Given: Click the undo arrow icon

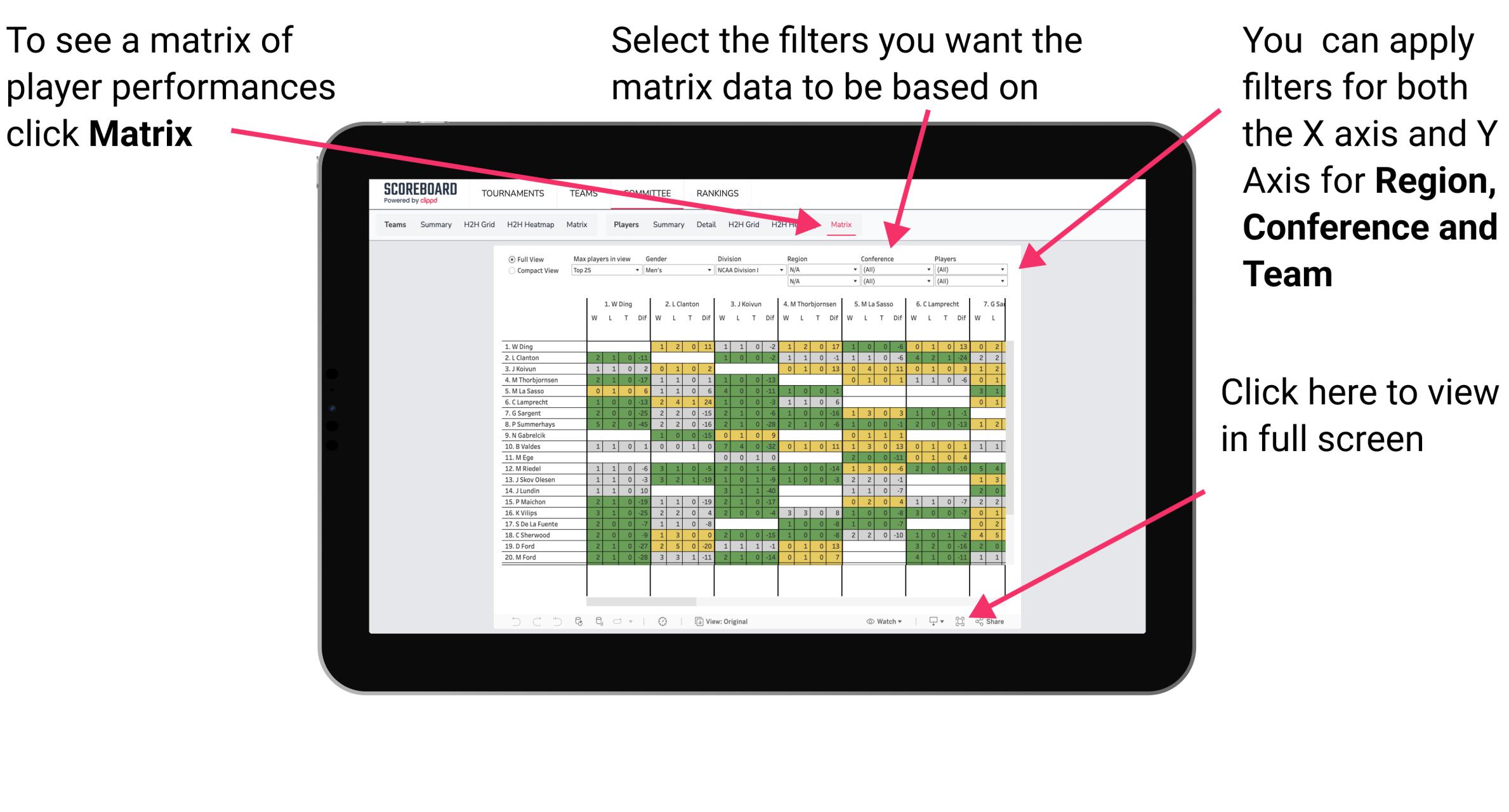Looking at the screenshot, I should click(511, 621).
